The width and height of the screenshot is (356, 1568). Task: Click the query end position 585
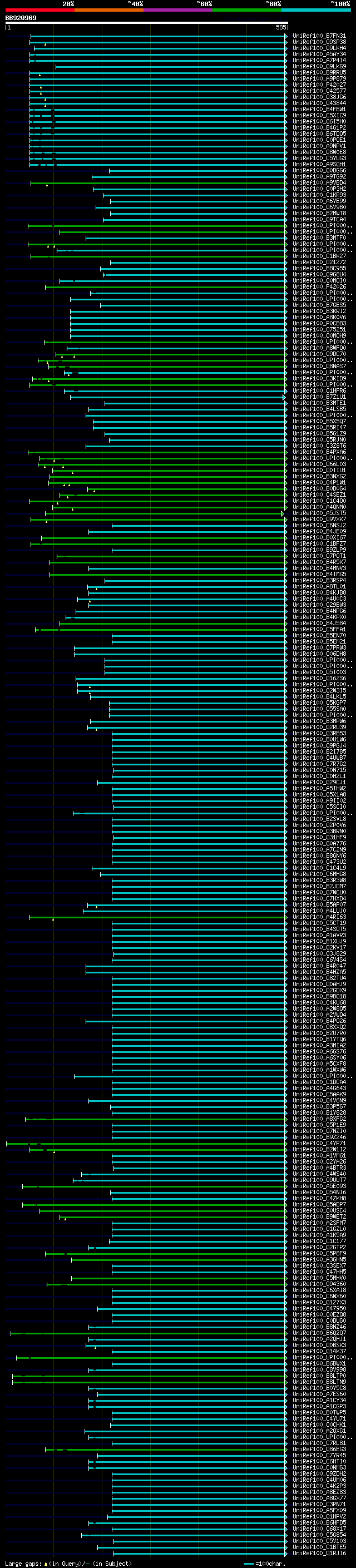[x=280, y=27]
